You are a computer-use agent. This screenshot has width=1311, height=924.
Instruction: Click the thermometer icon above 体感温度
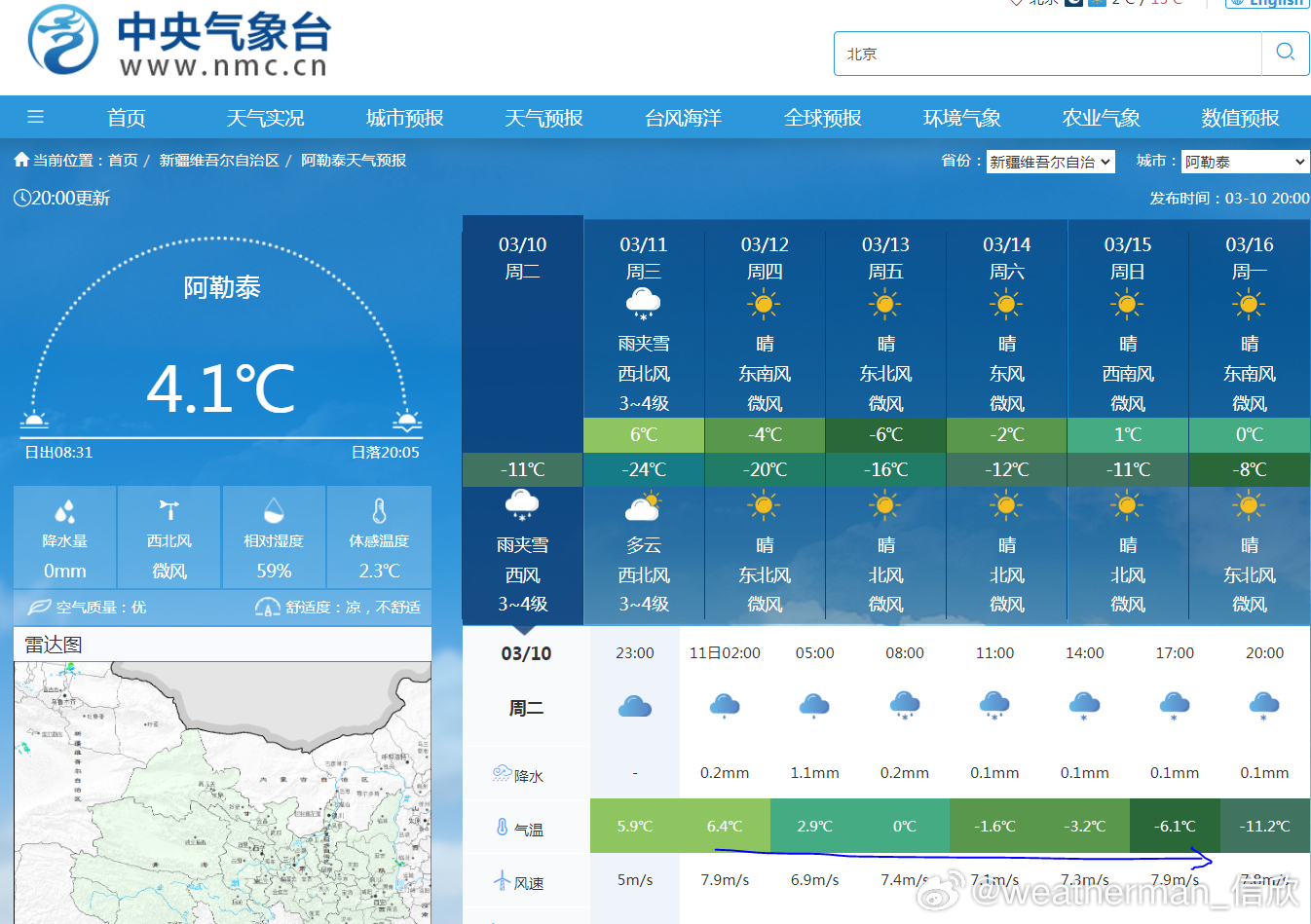pos(379,510)
